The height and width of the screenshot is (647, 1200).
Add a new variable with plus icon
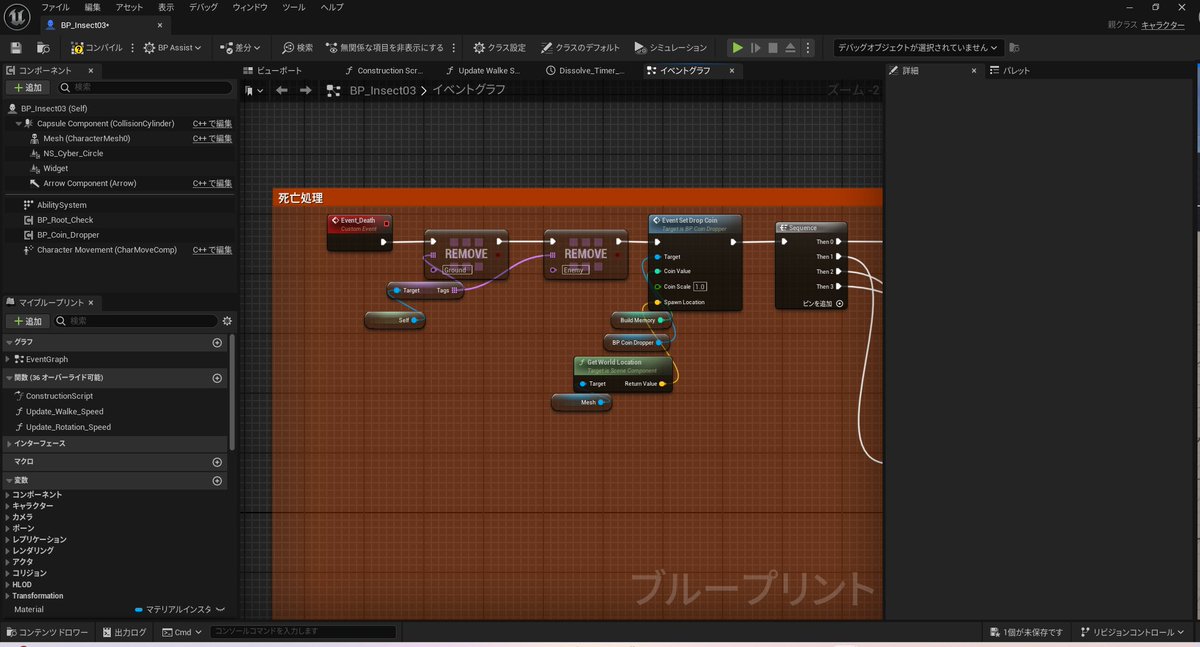[217, 481]
